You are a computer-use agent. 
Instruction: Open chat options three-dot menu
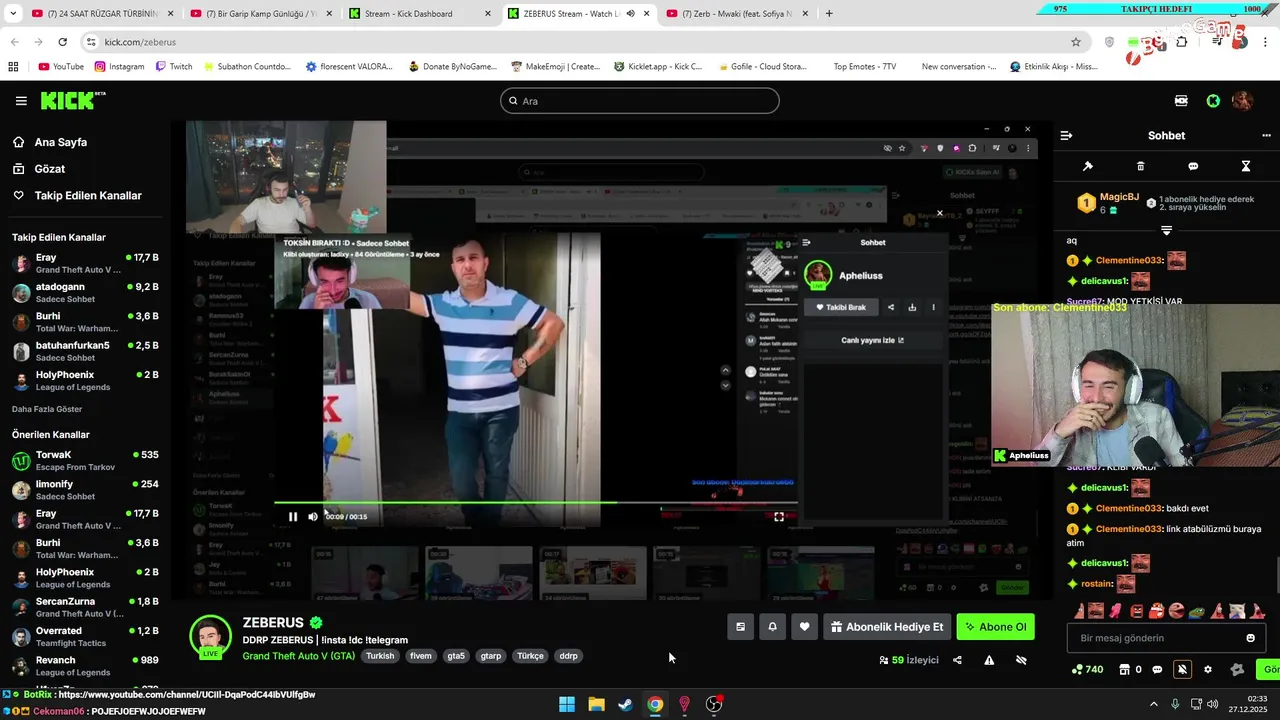(x=1266, y=135)
